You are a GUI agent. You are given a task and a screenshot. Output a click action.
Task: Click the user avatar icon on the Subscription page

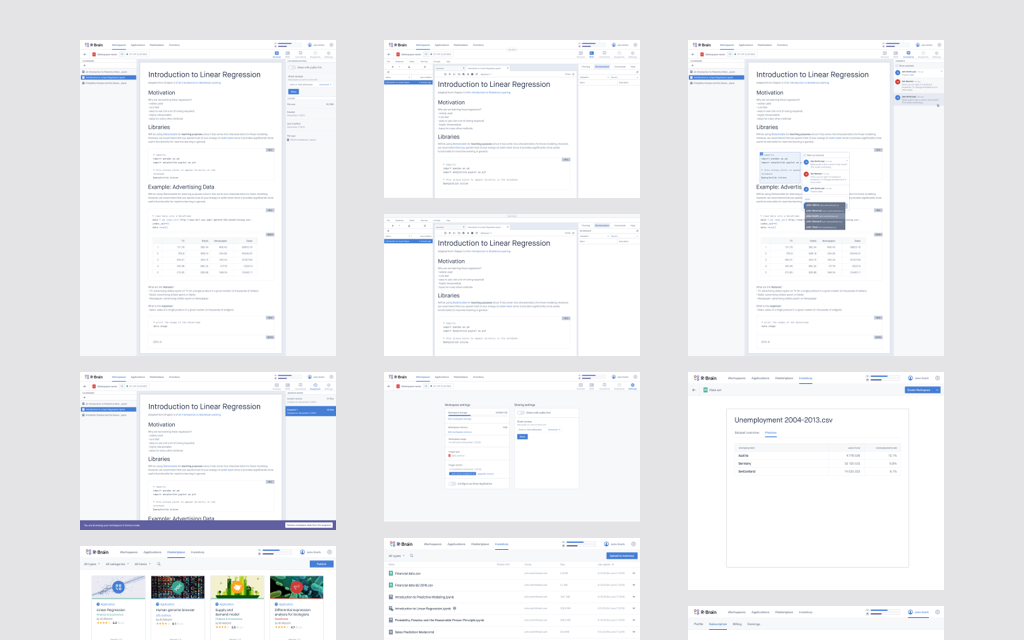click(909, 611)
